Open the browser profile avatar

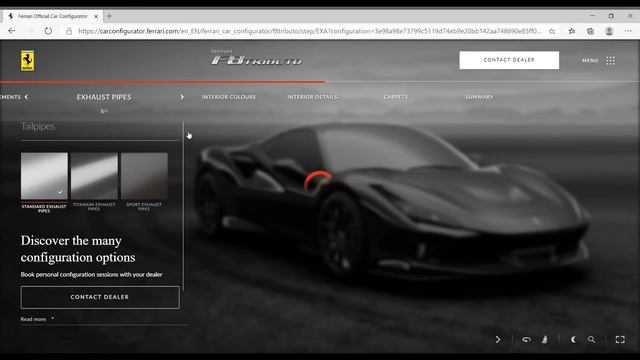pyautogui.click(x=609, y=31)
